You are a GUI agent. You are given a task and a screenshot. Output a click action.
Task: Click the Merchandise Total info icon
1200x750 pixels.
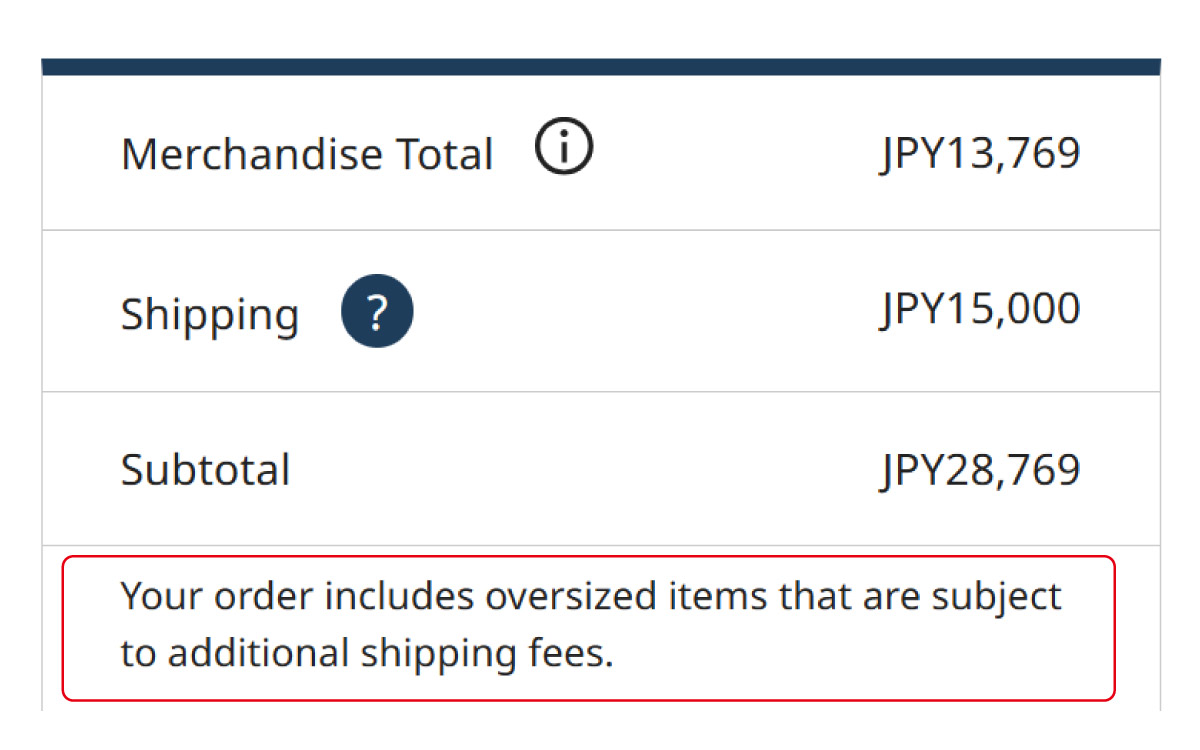(564, 150)
